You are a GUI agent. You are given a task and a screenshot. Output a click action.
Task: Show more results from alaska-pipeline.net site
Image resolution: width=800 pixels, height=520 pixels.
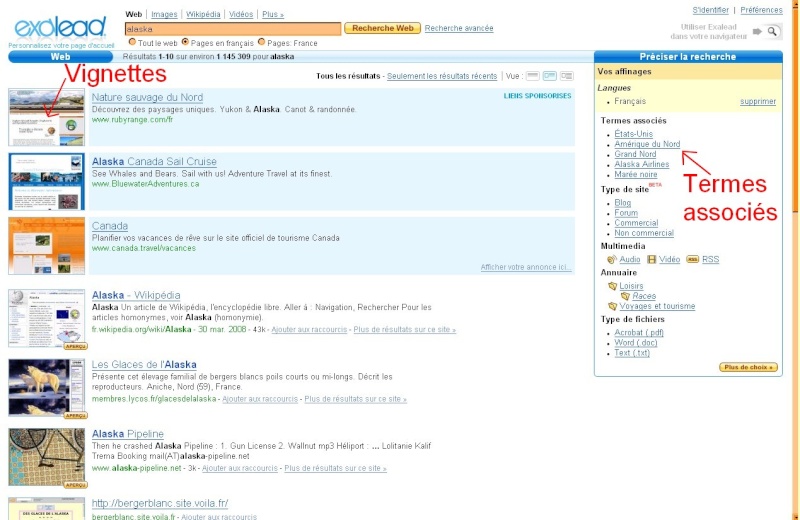coord(335,468)
